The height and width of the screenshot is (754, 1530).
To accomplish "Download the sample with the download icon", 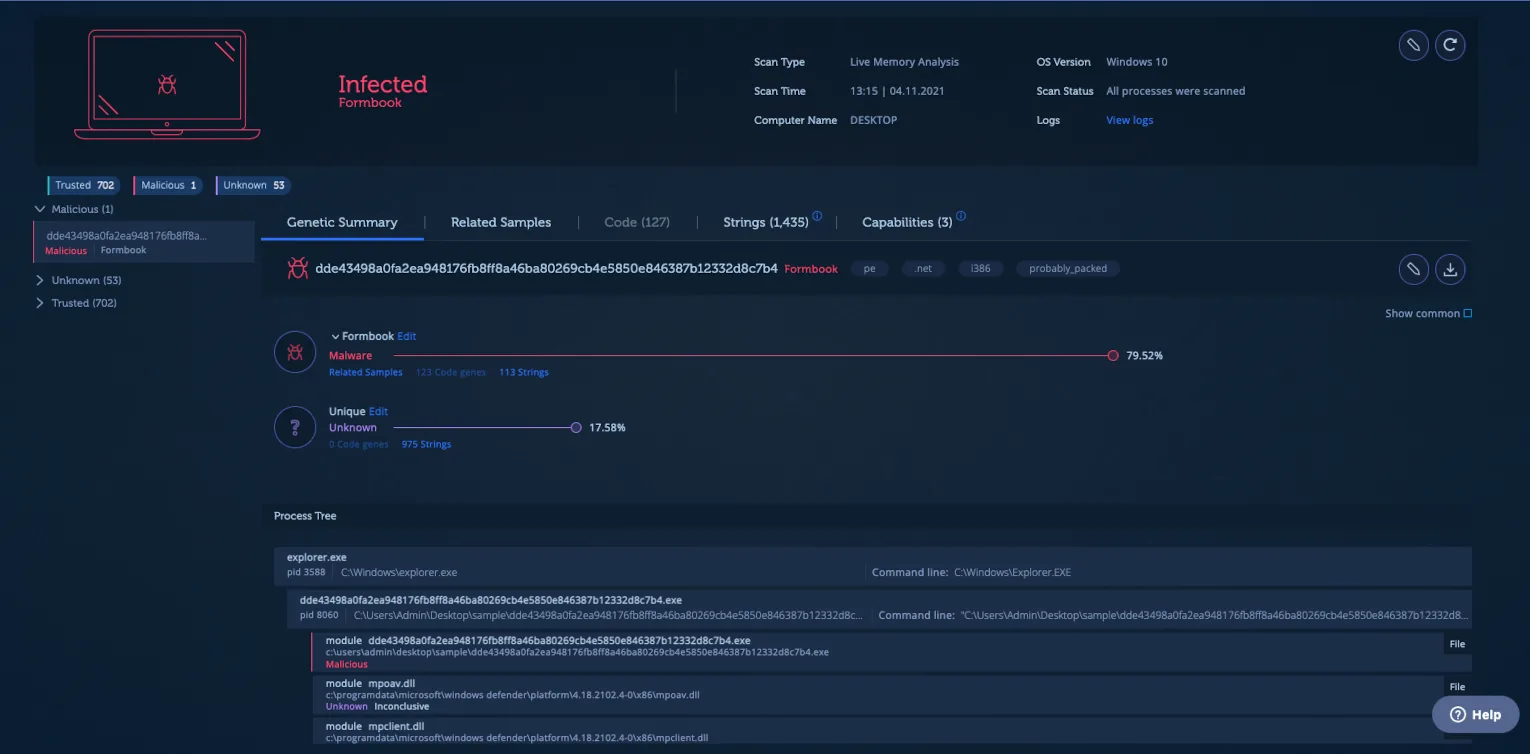I will coord(1450,269).
